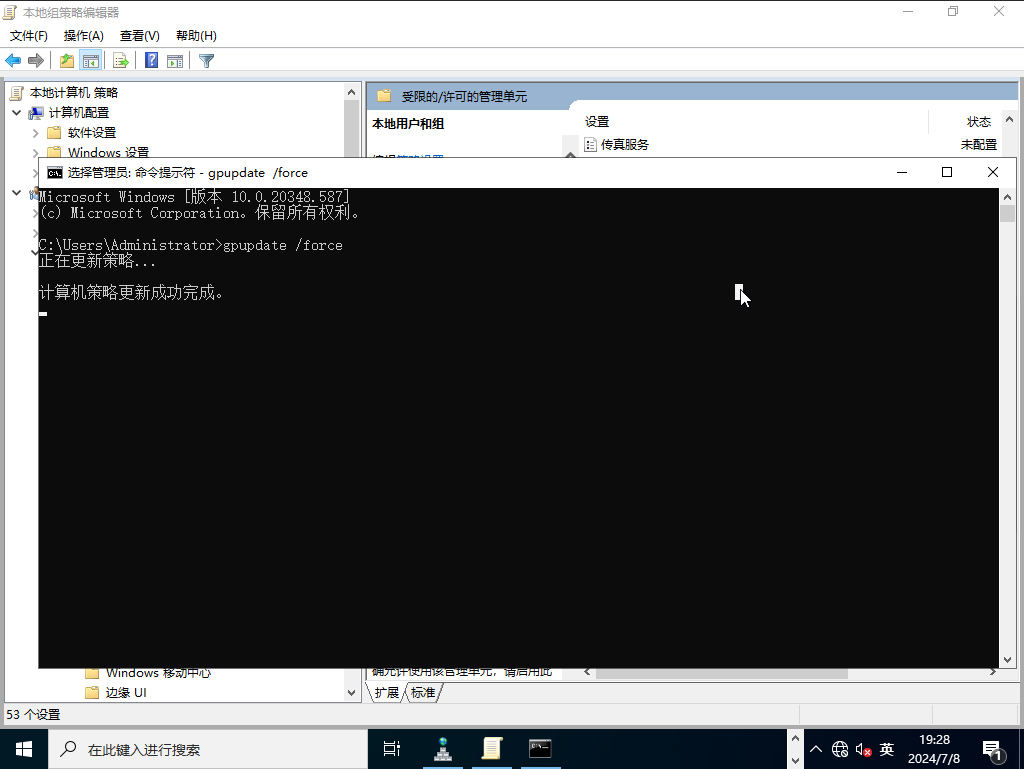Image resolution: width=1024 pixels, height=769 pixels.
Task: Select Windows 移动中心 folder
Action: pyautogui.click(x=159, y=673)
